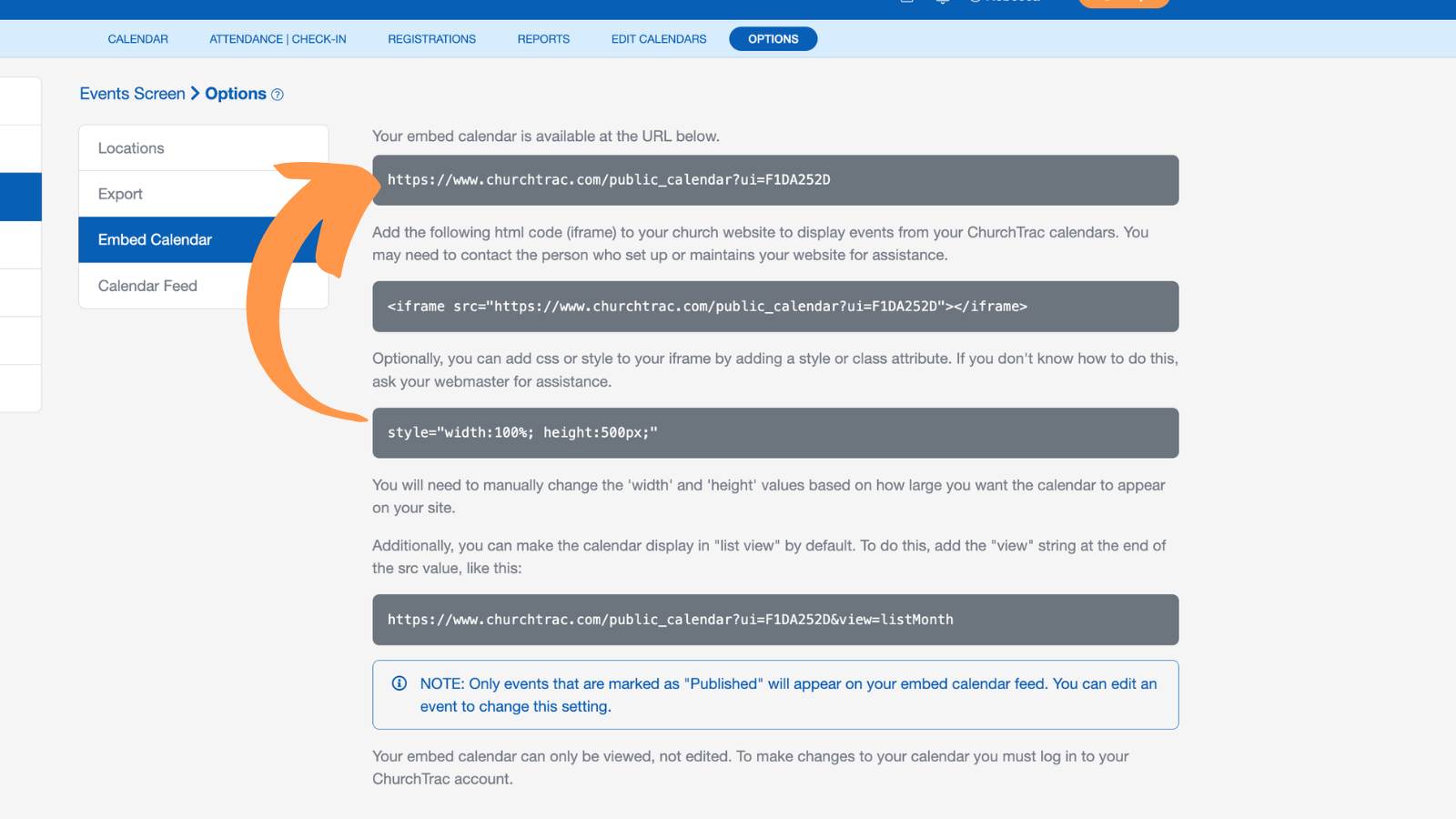The width and height of the screenshot is (1456, 819).
Task: Click the listMonth view URL box
Action: [775, 620]
